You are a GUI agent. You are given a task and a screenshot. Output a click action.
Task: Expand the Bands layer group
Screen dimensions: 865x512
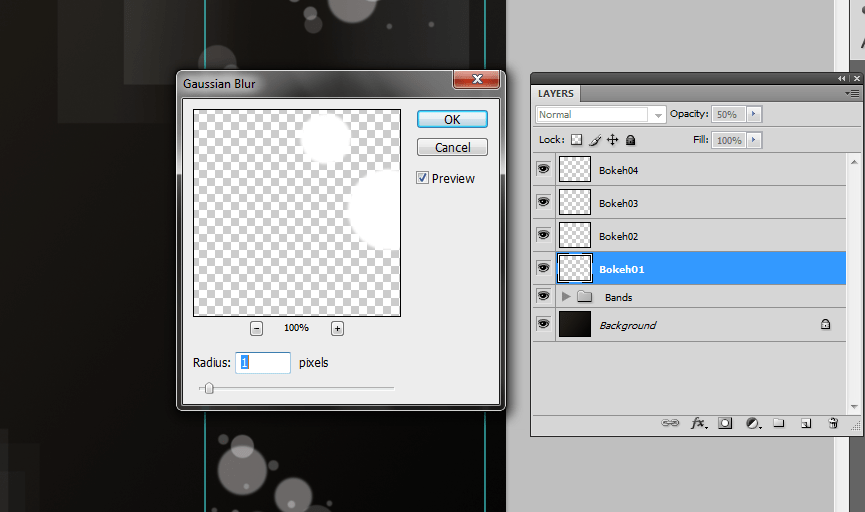566,297
